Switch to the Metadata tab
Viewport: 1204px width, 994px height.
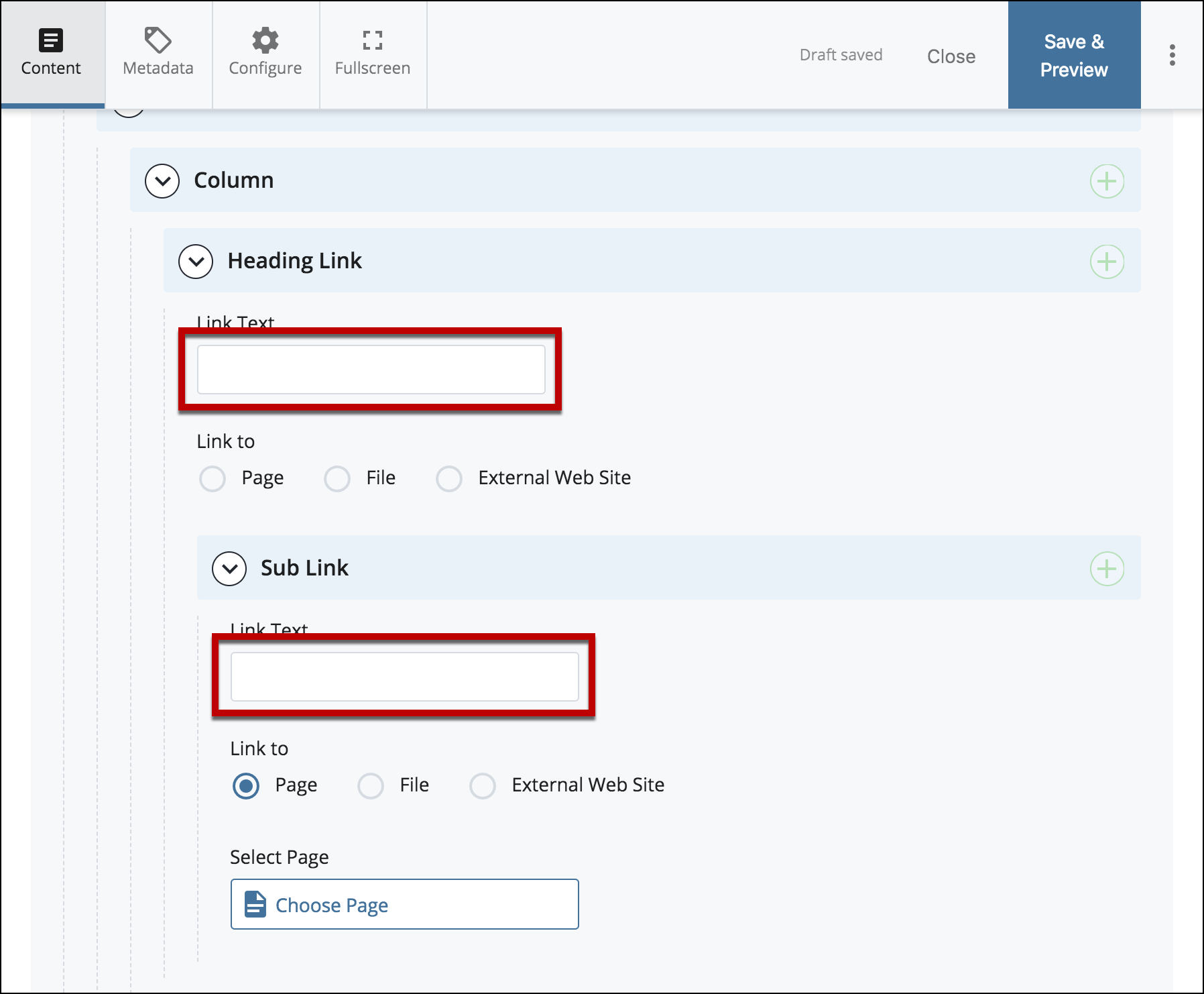pos(158,54)
